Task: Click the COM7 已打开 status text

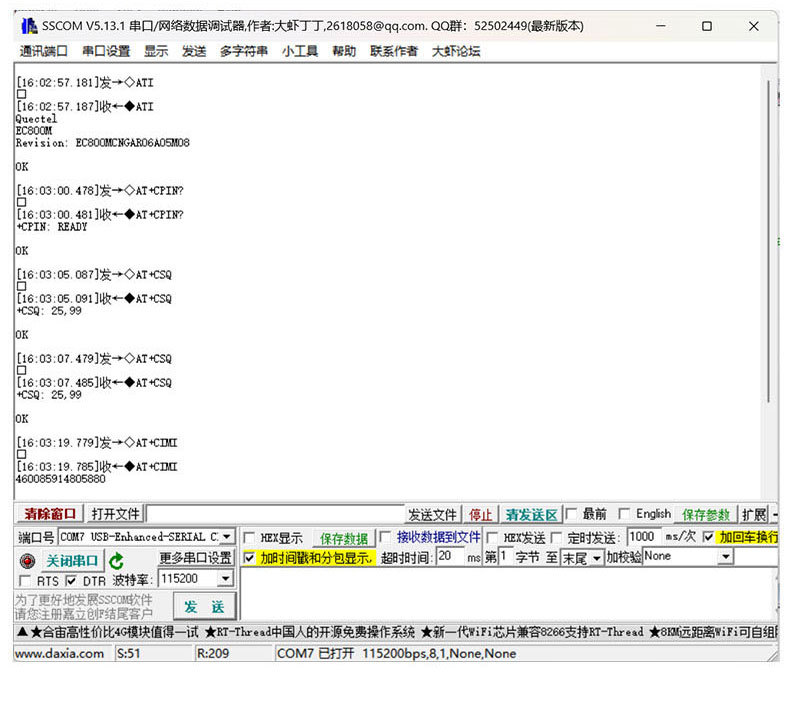Action: (396, 654)
